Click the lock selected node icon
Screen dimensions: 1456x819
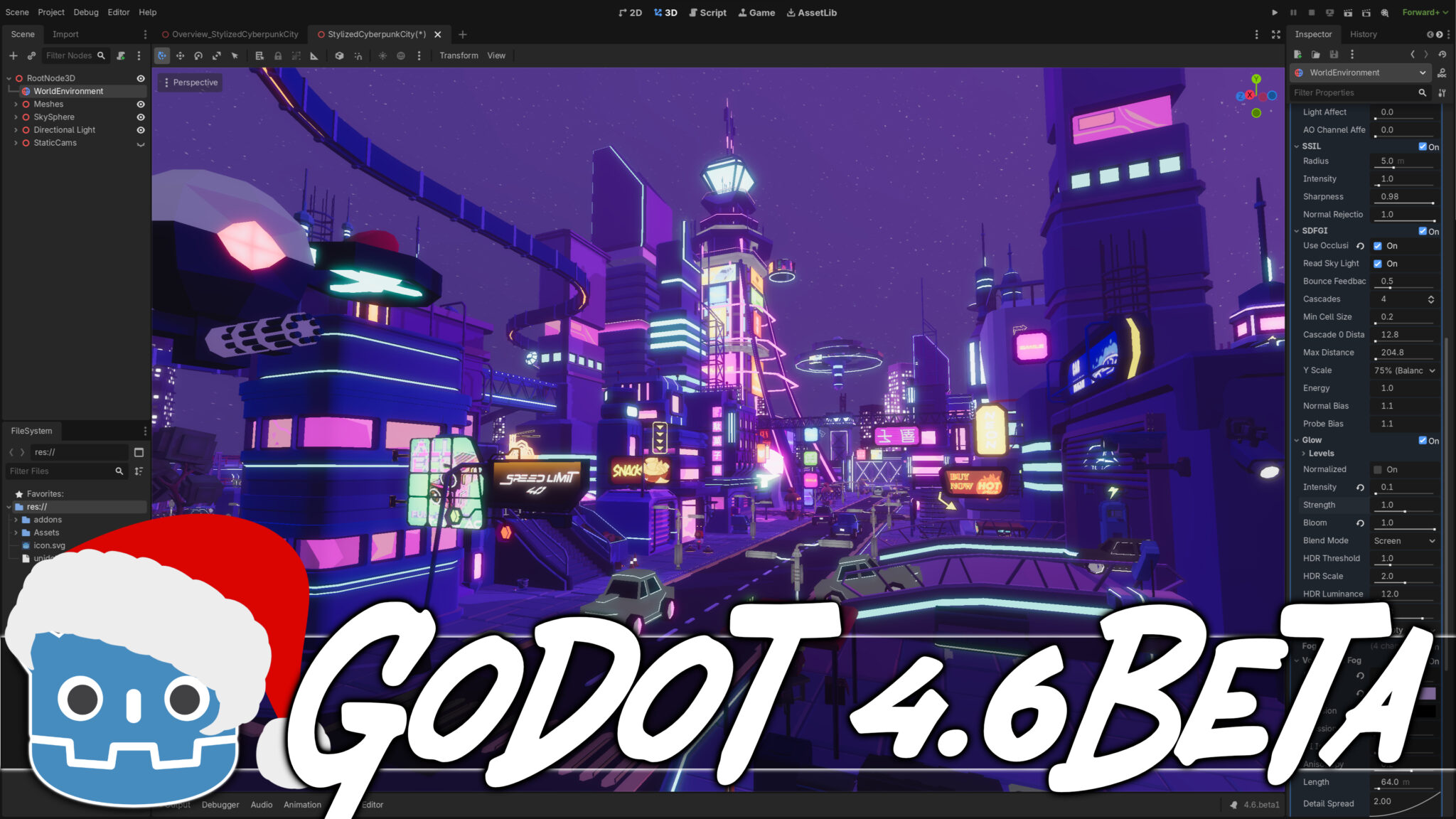278,55
